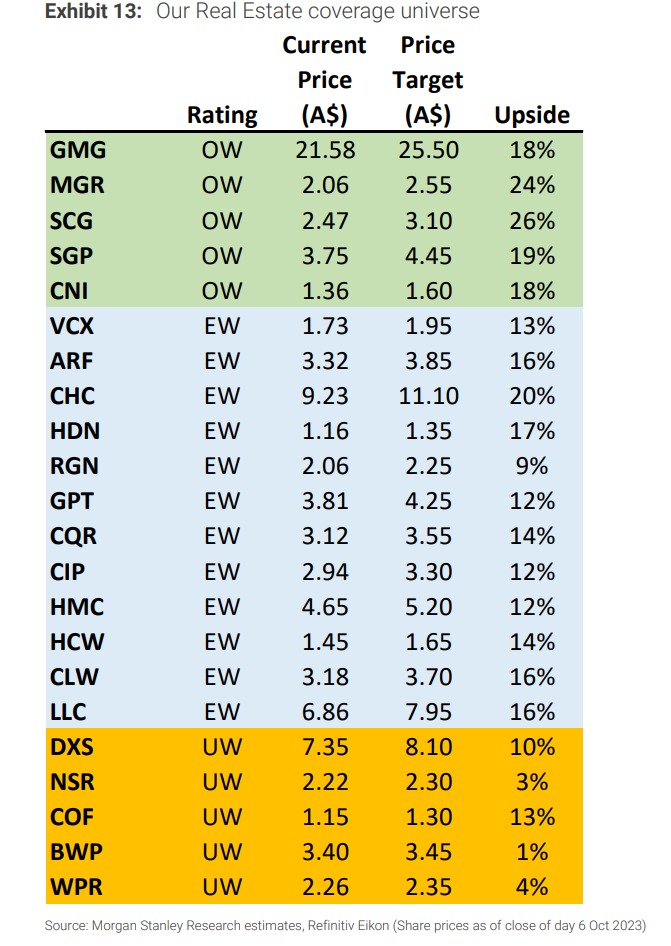Select the Upside column header
The image size is (671, 946).
pyautogui.click(x=532, y=115)
